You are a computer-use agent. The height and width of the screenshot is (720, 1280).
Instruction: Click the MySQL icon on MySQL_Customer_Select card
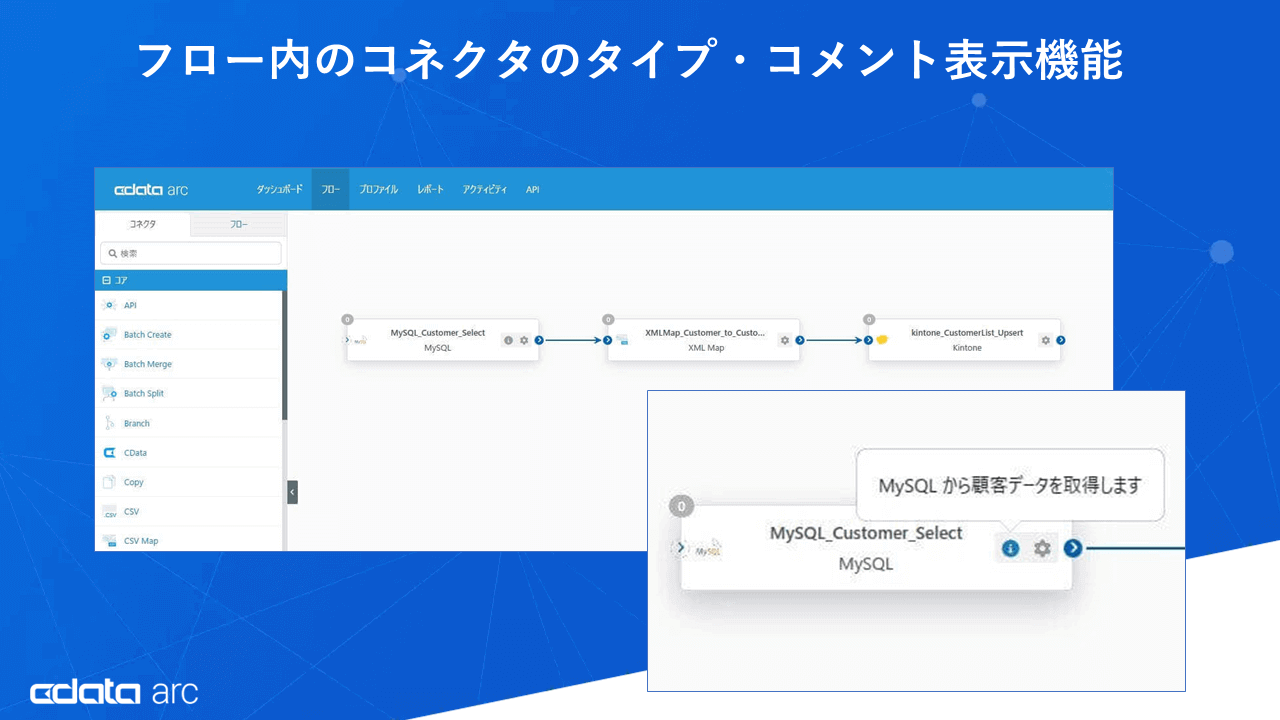coord(358,340)
